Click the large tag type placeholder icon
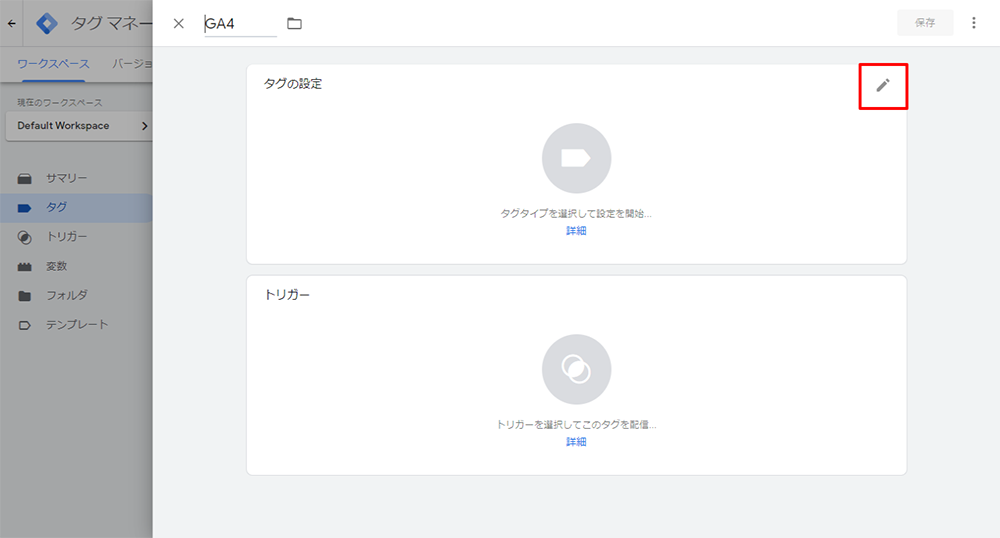 pos(576,158)
